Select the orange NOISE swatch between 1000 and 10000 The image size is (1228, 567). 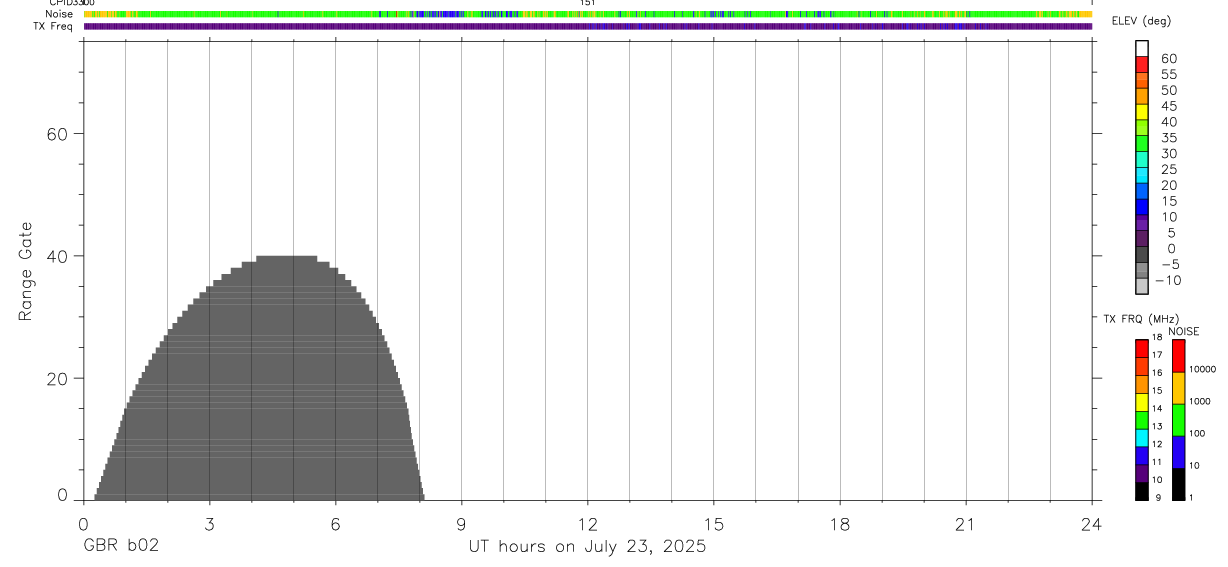pyautogui.click(x=1179, y=388)
